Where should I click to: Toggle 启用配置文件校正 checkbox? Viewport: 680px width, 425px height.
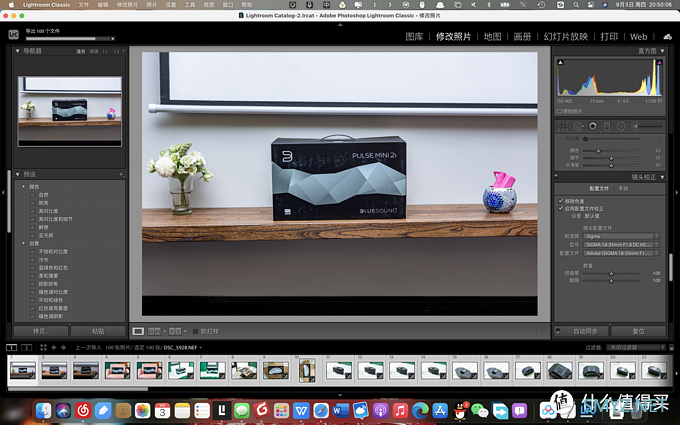561,209
